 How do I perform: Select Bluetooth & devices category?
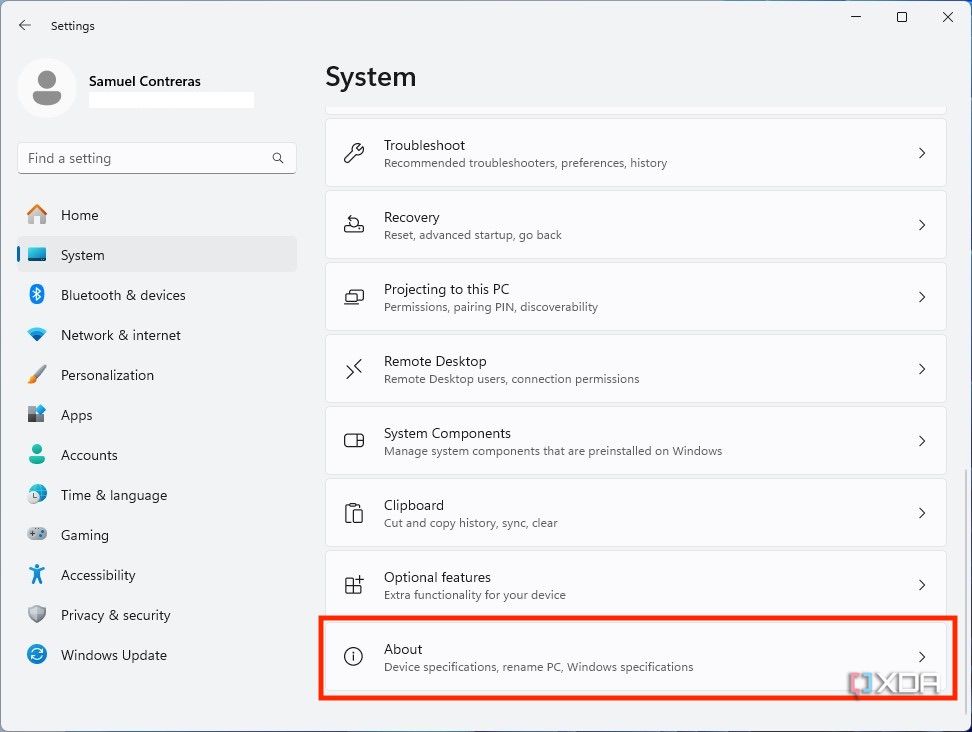(157, 294)
